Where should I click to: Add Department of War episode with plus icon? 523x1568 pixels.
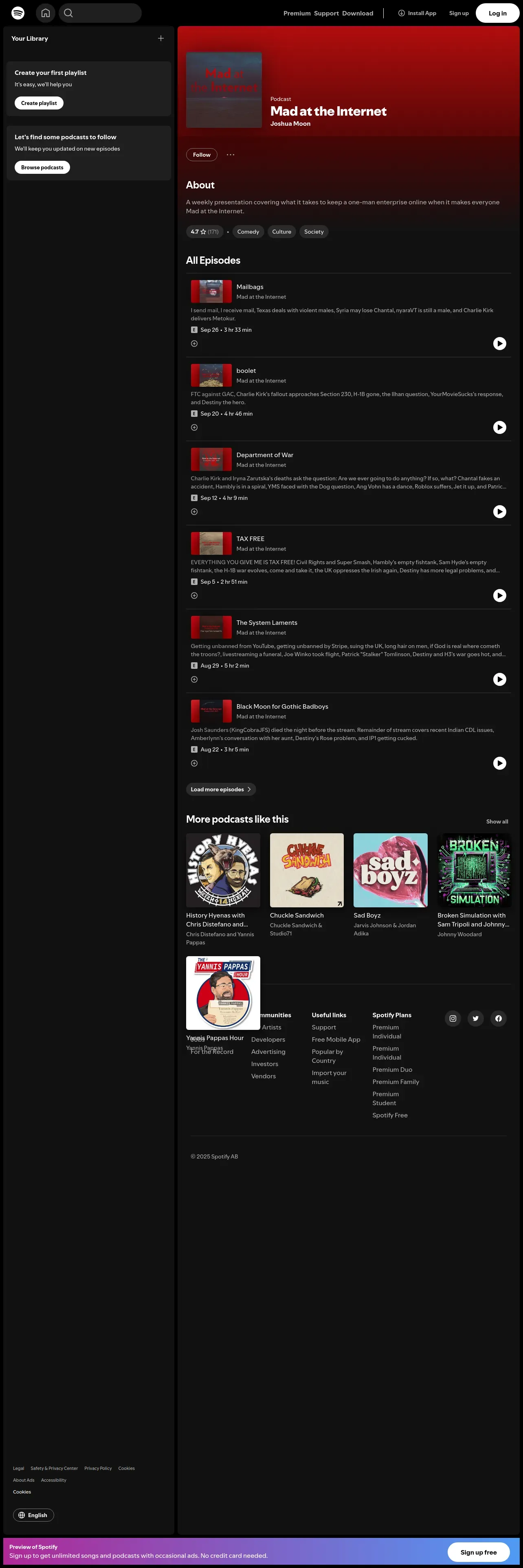pyautogui.click(x=194, y=511)
